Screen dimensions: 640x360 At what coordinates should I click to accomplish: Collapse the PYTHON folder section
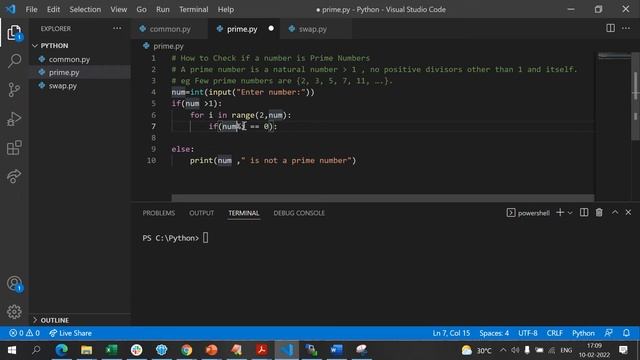(80, 46)
